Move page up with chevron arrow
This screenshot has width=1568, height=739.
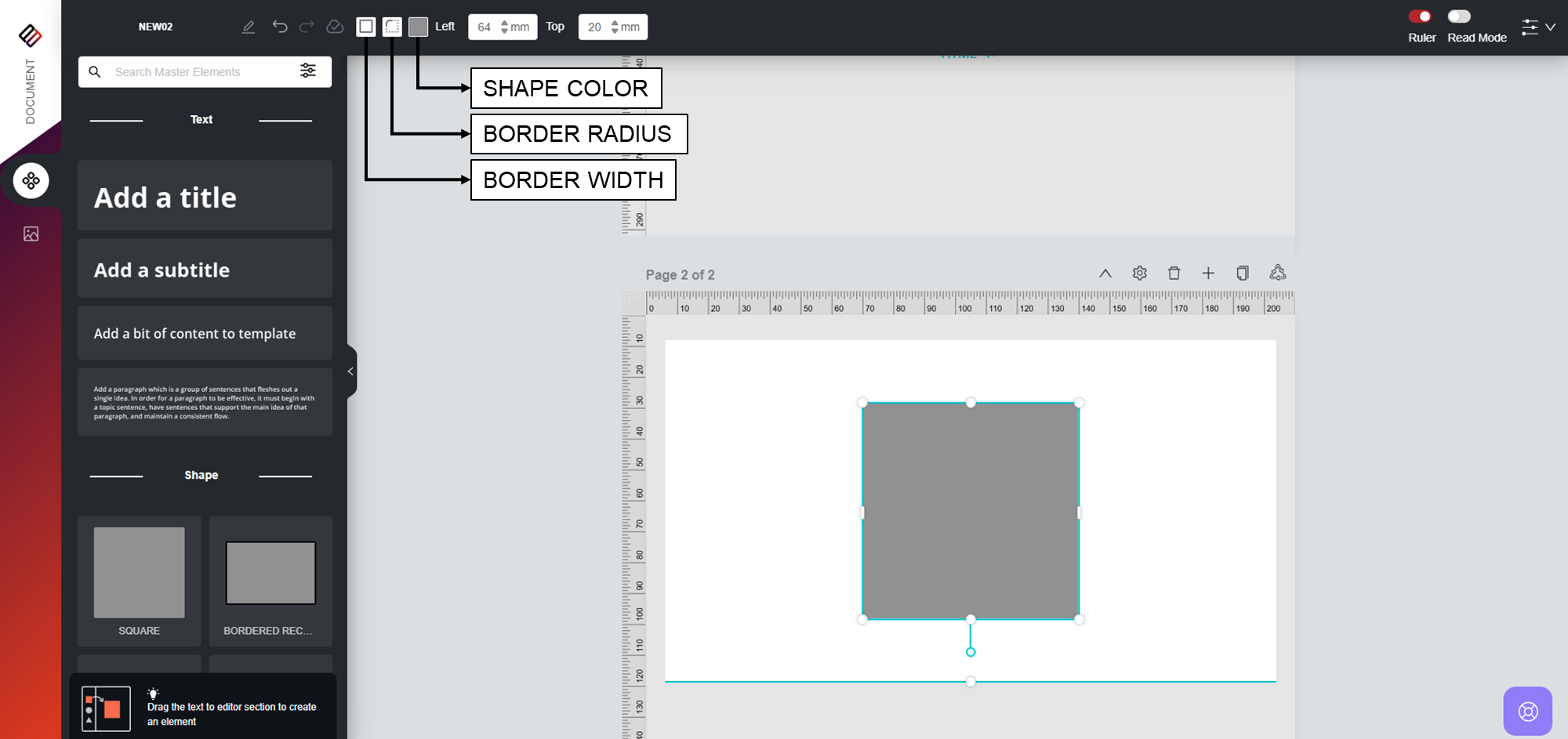[1105, 274]
